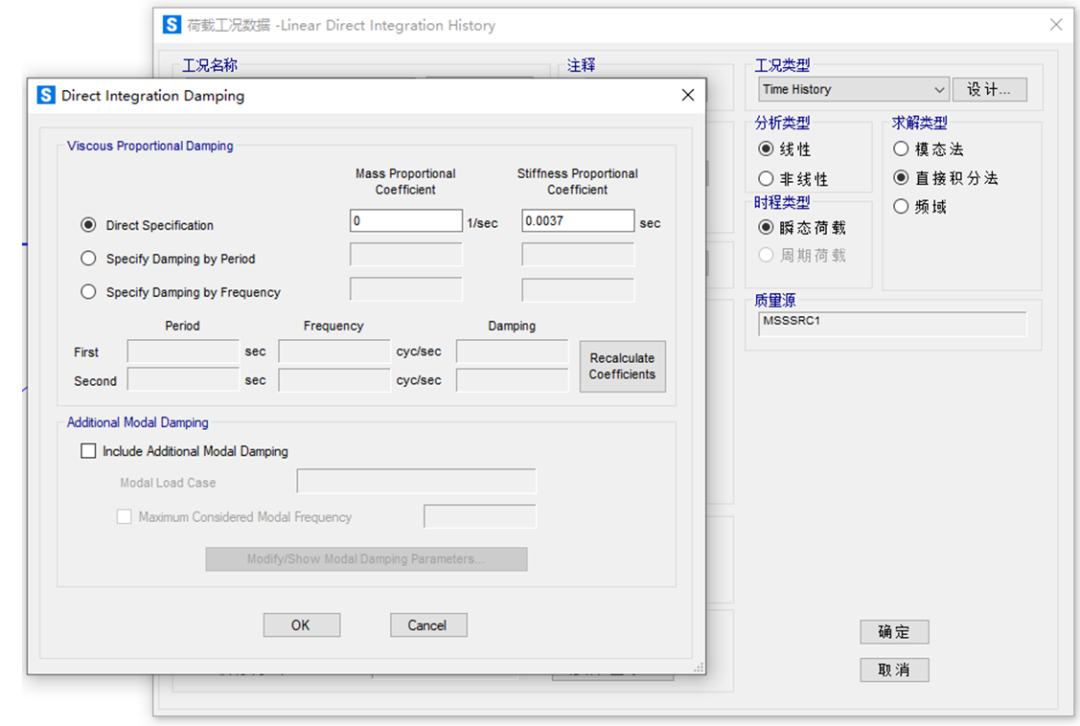Open the Time History load case type dropdown

(x=853, y=90)
